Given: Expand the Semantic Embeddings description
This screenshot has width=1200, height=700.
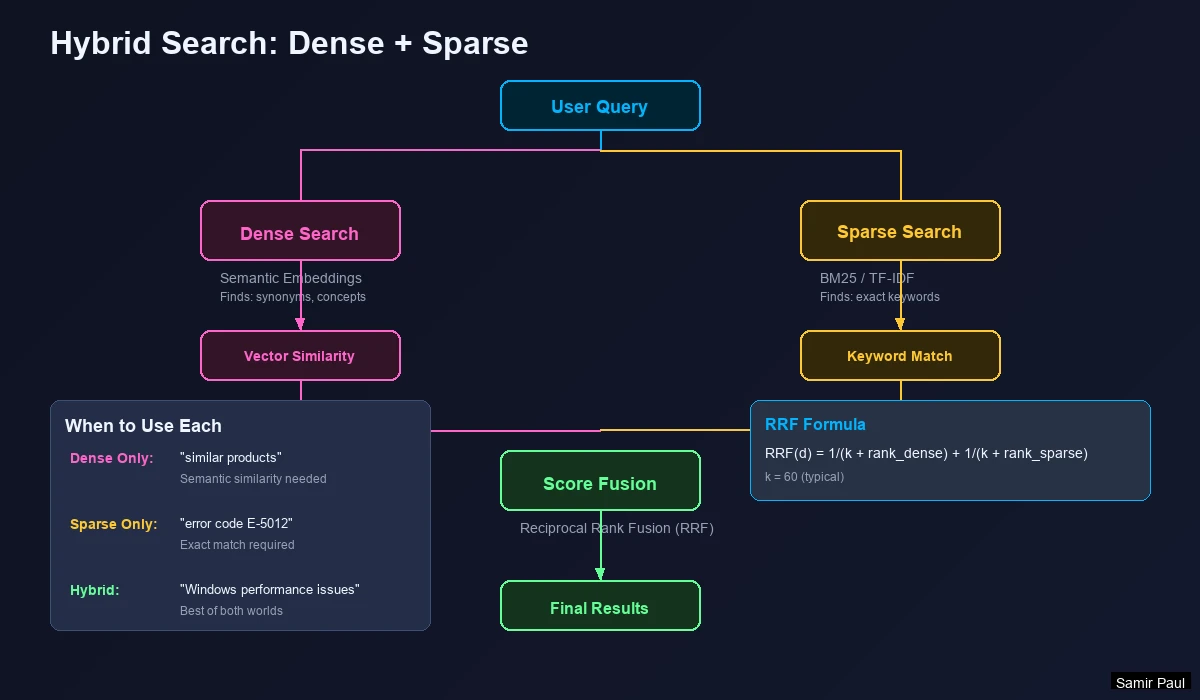Looking at the screenshot, I should coord(290,278).
